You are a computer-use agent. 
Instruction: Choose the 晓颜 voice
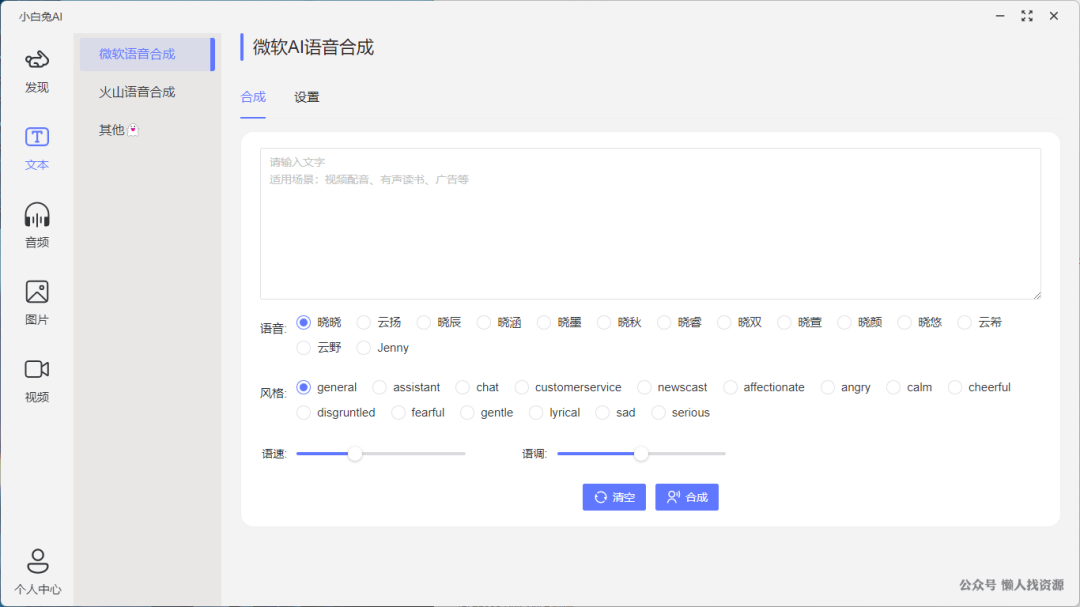coord(844,322)
